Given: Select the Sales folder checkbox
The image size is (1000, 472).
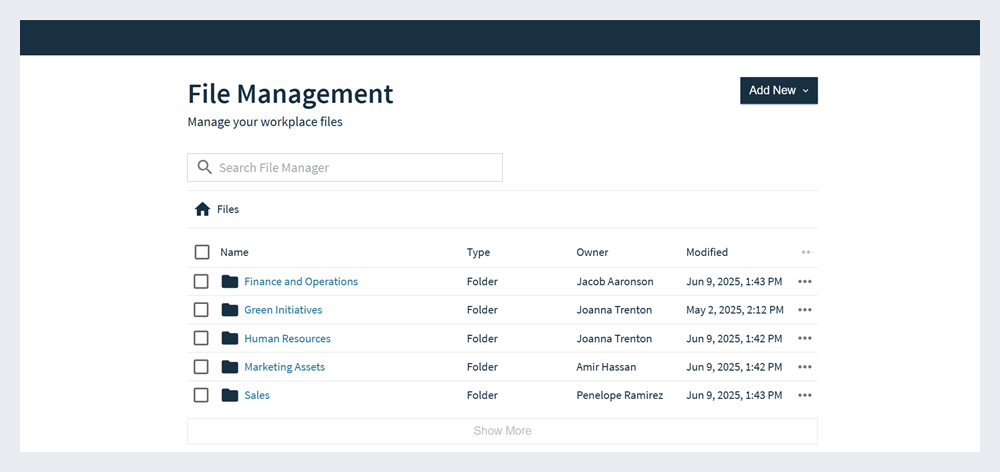Looking at the screenshot, I should click(x=201, y=395).
